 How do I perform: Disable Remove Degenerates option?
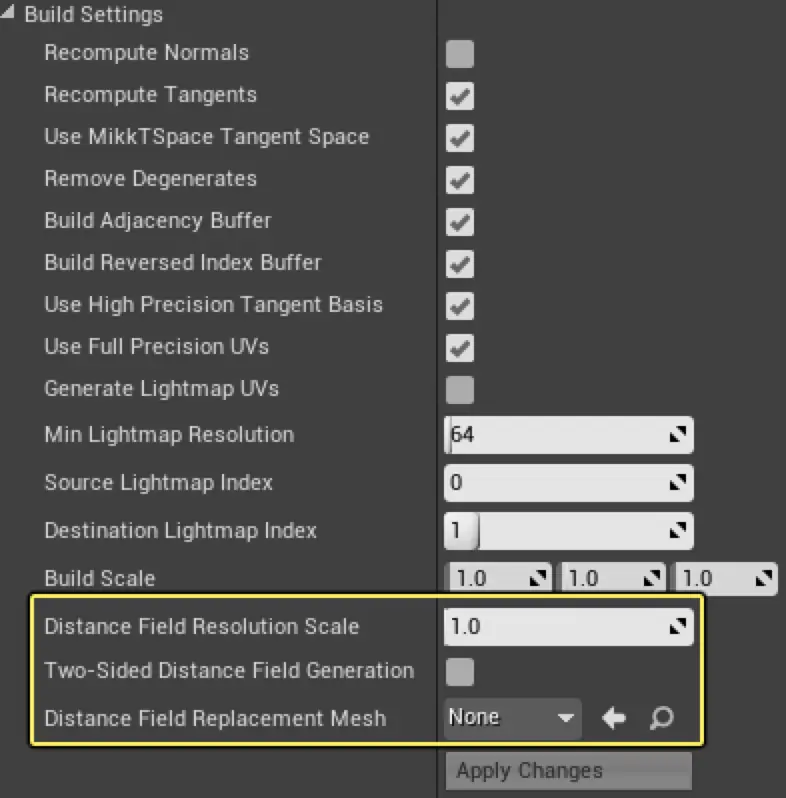(x=460, y=180)
